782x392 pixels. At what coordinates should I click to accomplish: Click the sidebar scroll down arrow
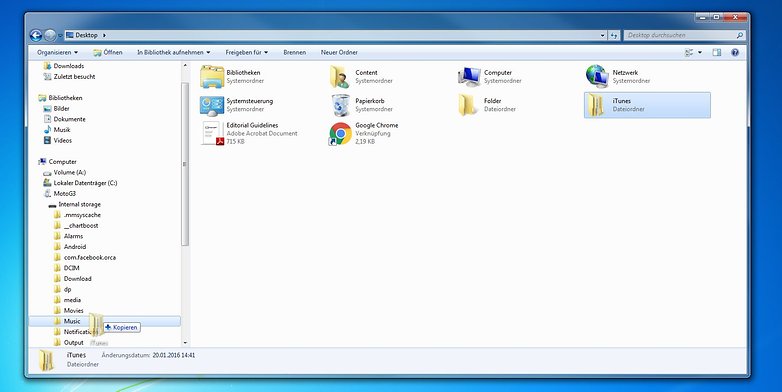185,343
